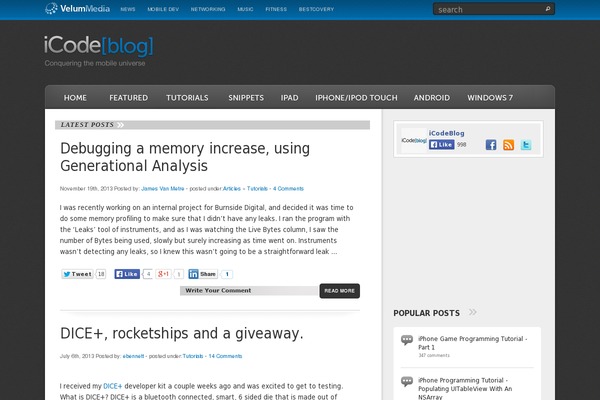Open Populating UITableView With An NSArray post
Screen dimensions: 600x400
[465, 388]
